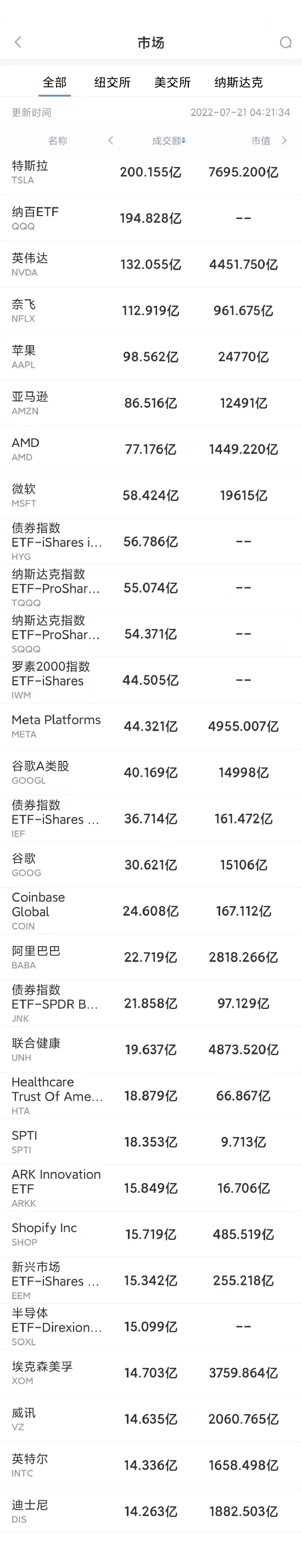Open ARK Innovation ETF row
This screenshot has height=1568, width=302.
[x=150, y=1188]
